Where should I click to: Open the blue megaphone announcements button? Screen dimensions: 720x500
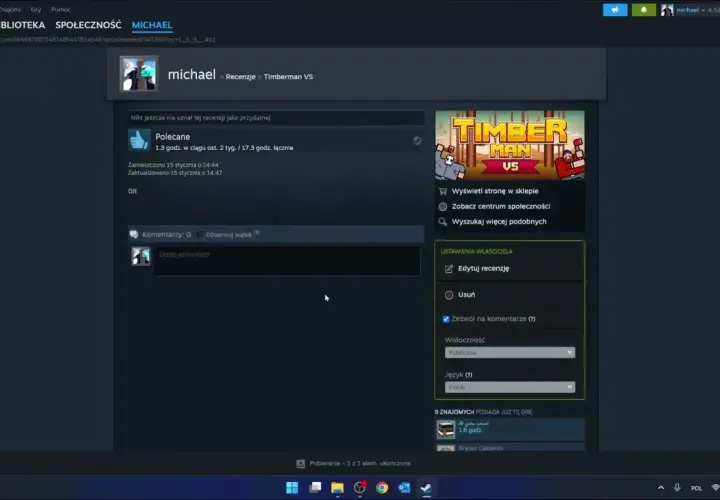[615, 10]
